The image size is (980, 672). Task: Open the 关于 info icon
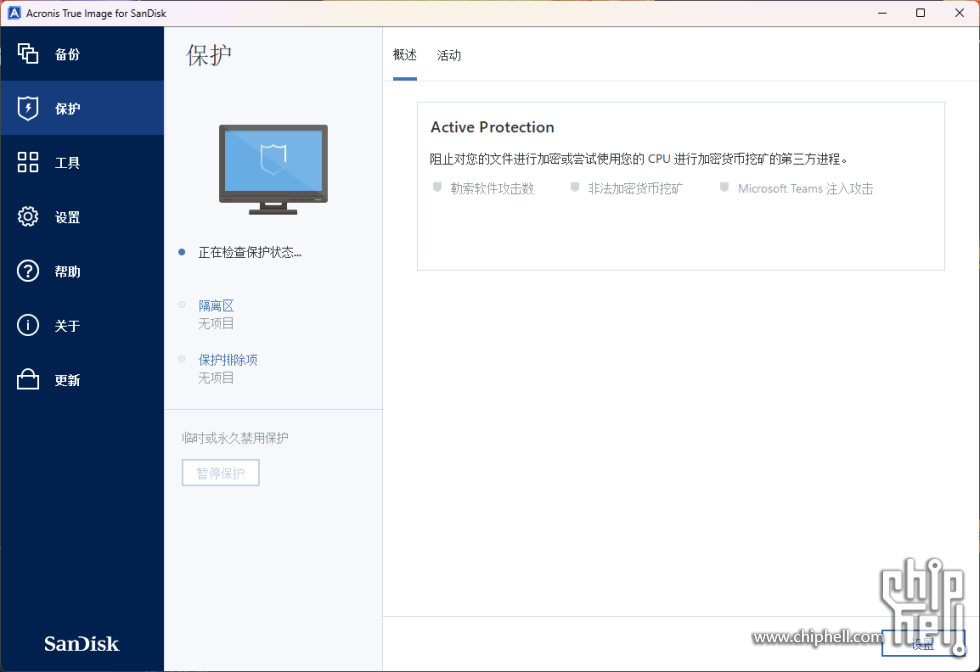pos(28,325)
